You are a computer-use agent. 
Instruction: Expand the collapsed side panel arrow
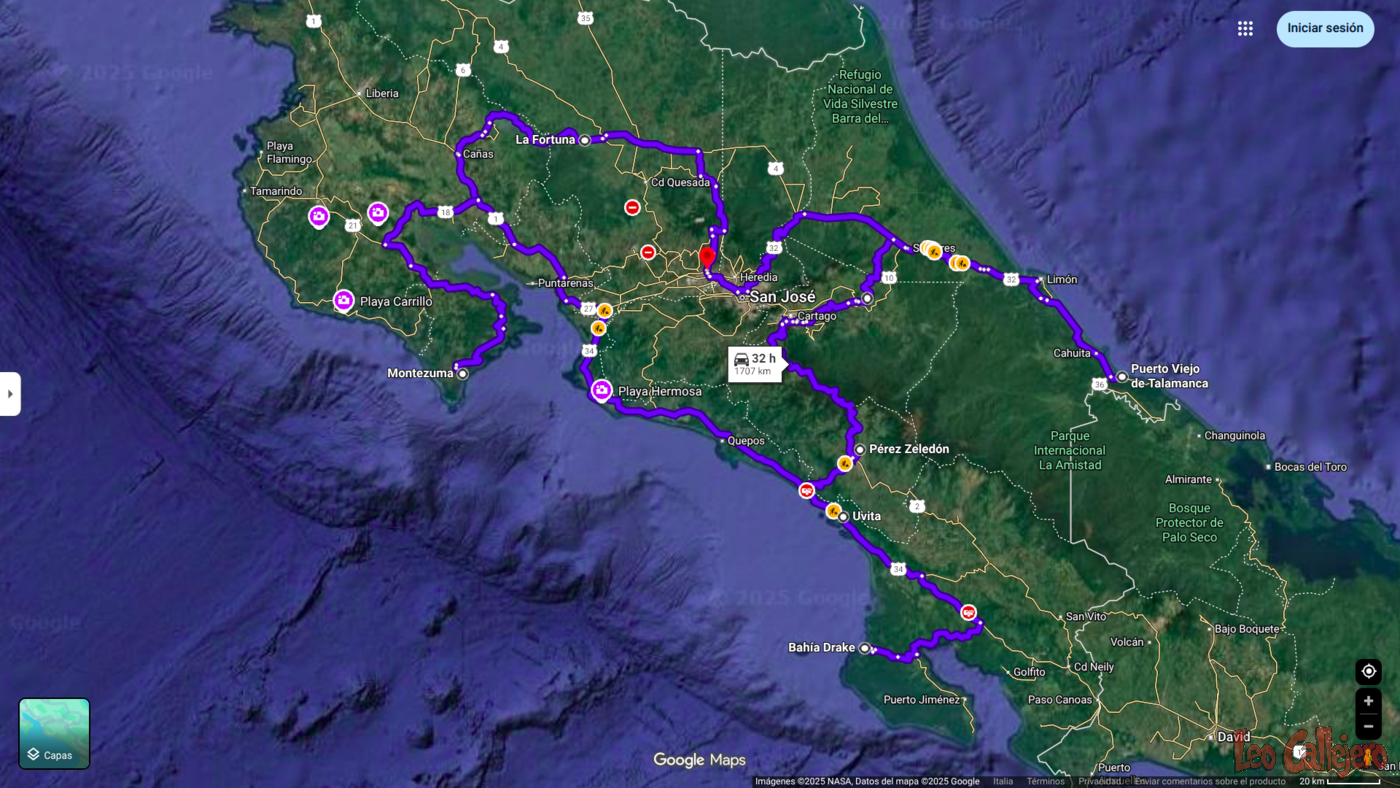click(x=10, y=394)
